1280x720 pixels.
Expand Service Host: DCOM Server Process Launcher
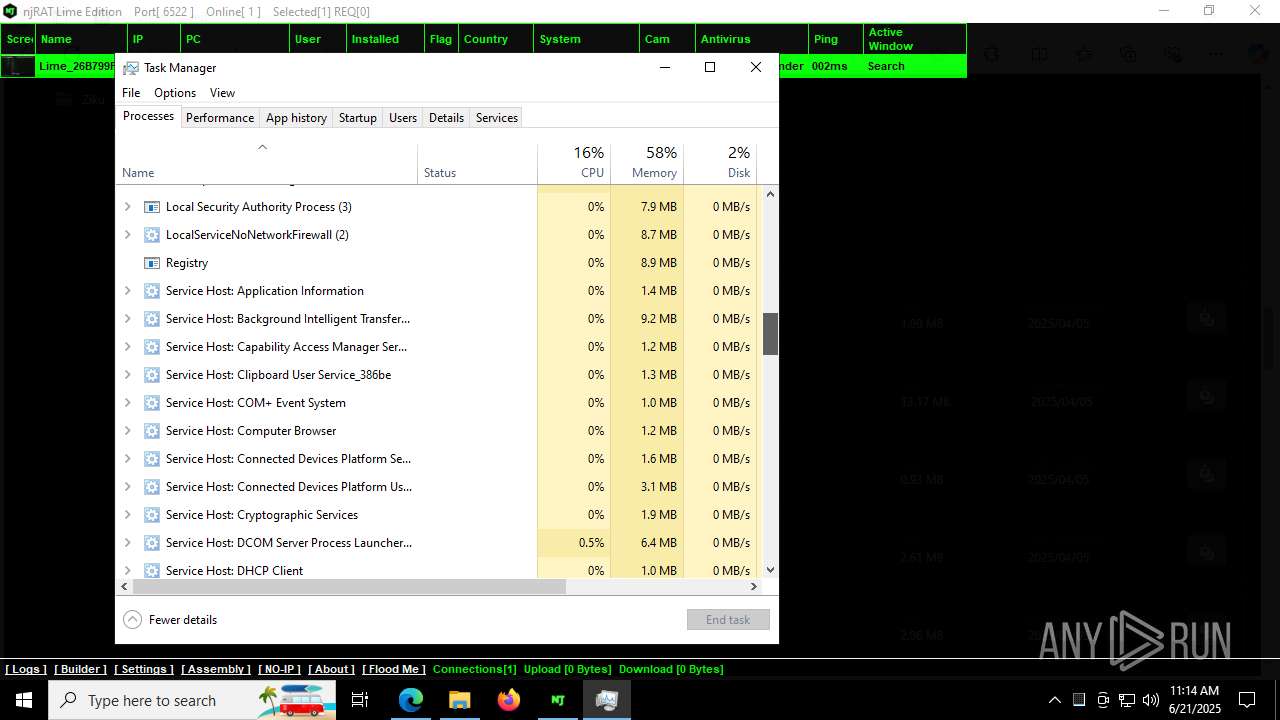click(127, 543)
